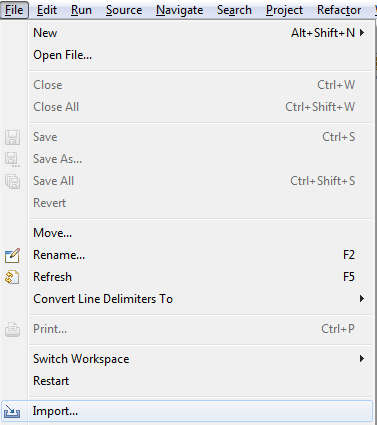Image resolution: width=377 pixels, height=425 pixels.
Task: Open the Navigate menu
Action: tap(179, 10)
